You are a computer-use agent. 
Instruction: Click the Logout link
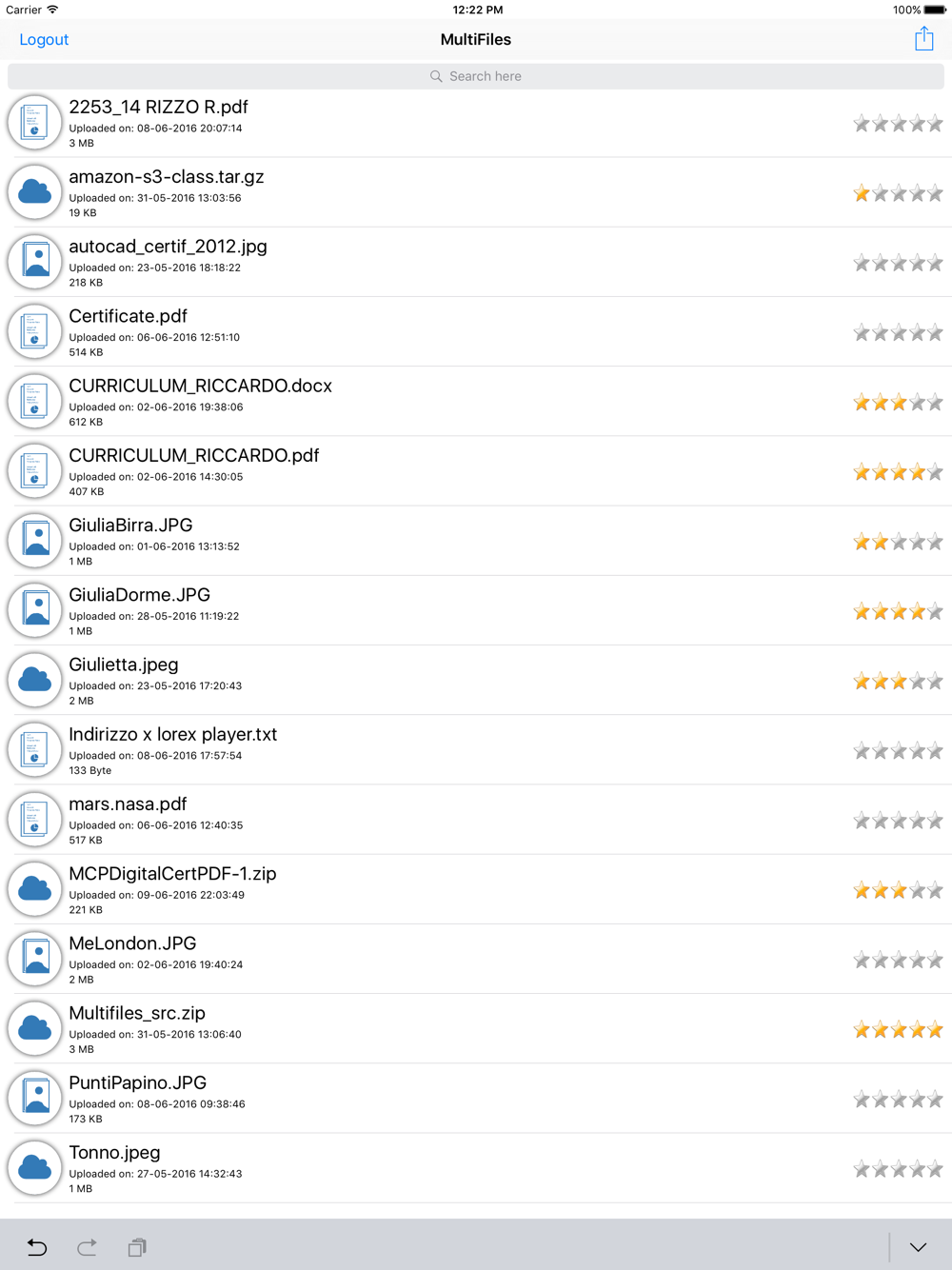(x=44, y=40)
